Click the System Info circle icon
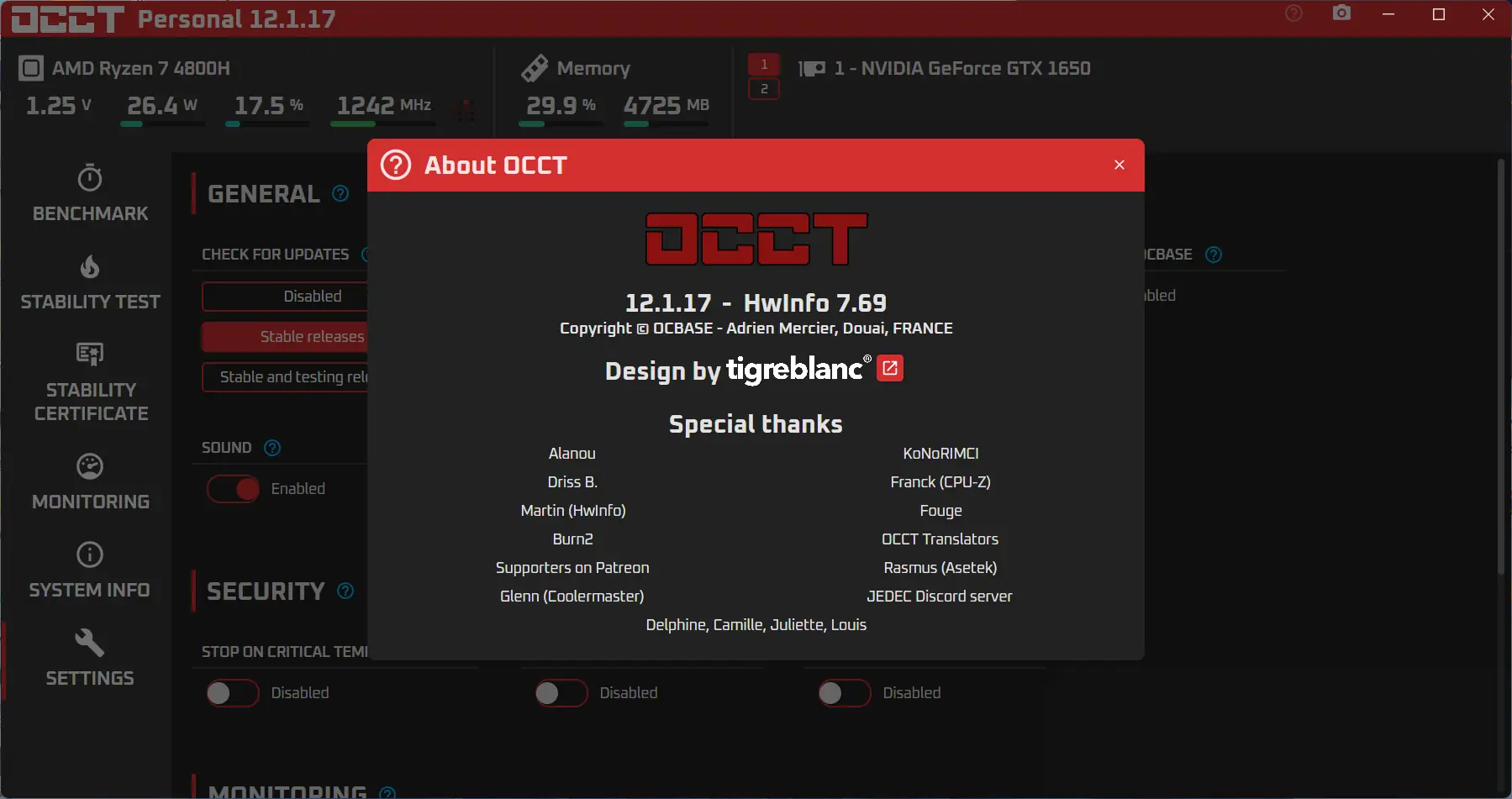The height and width of the screenshot is (799, 1512). (90, 555)
